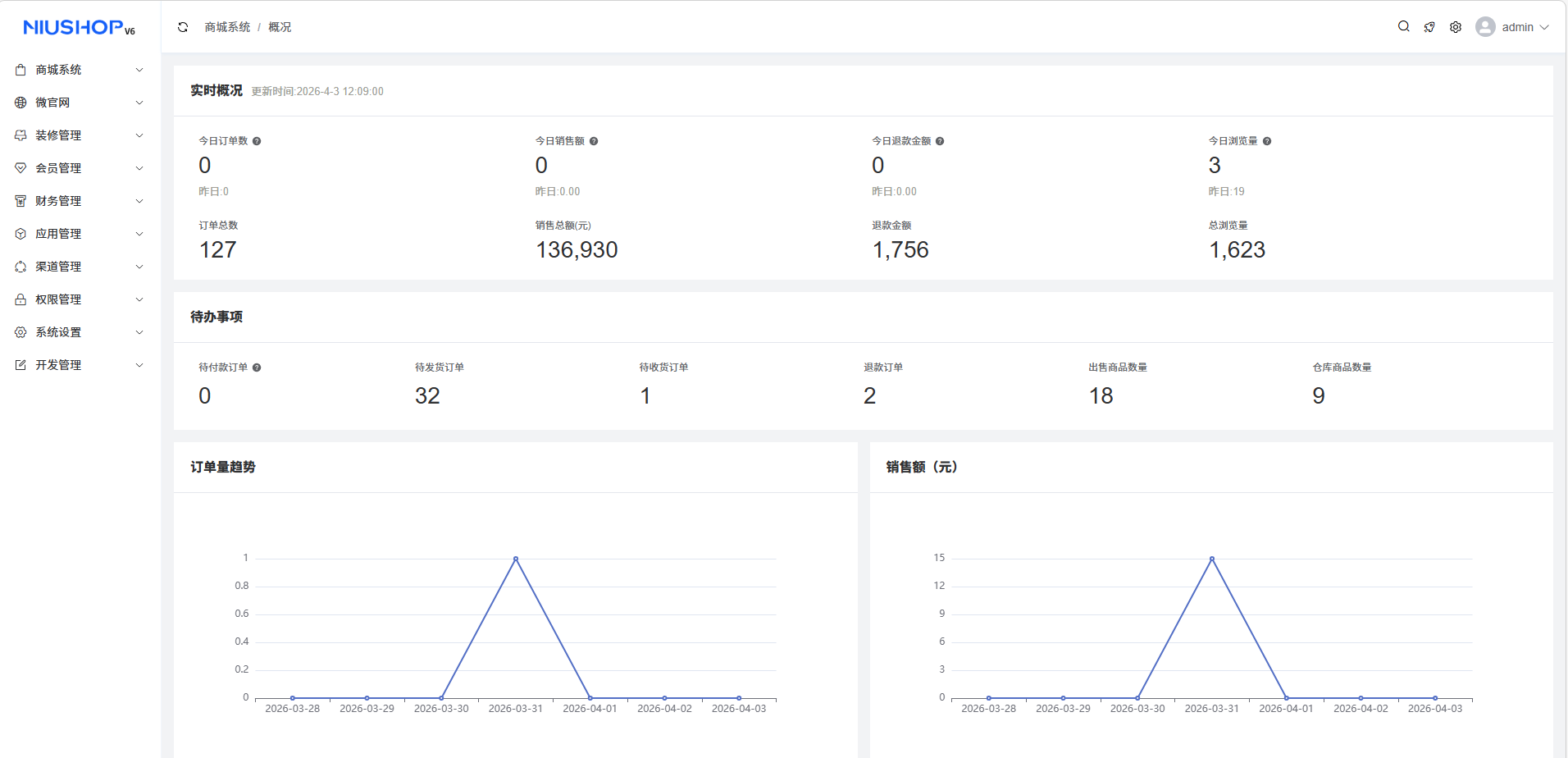Image resolution: width=1568 pixels, height=758 pixels.
Task: Click the 商城系统 breadcrumb link
Action: click(227, 27)
